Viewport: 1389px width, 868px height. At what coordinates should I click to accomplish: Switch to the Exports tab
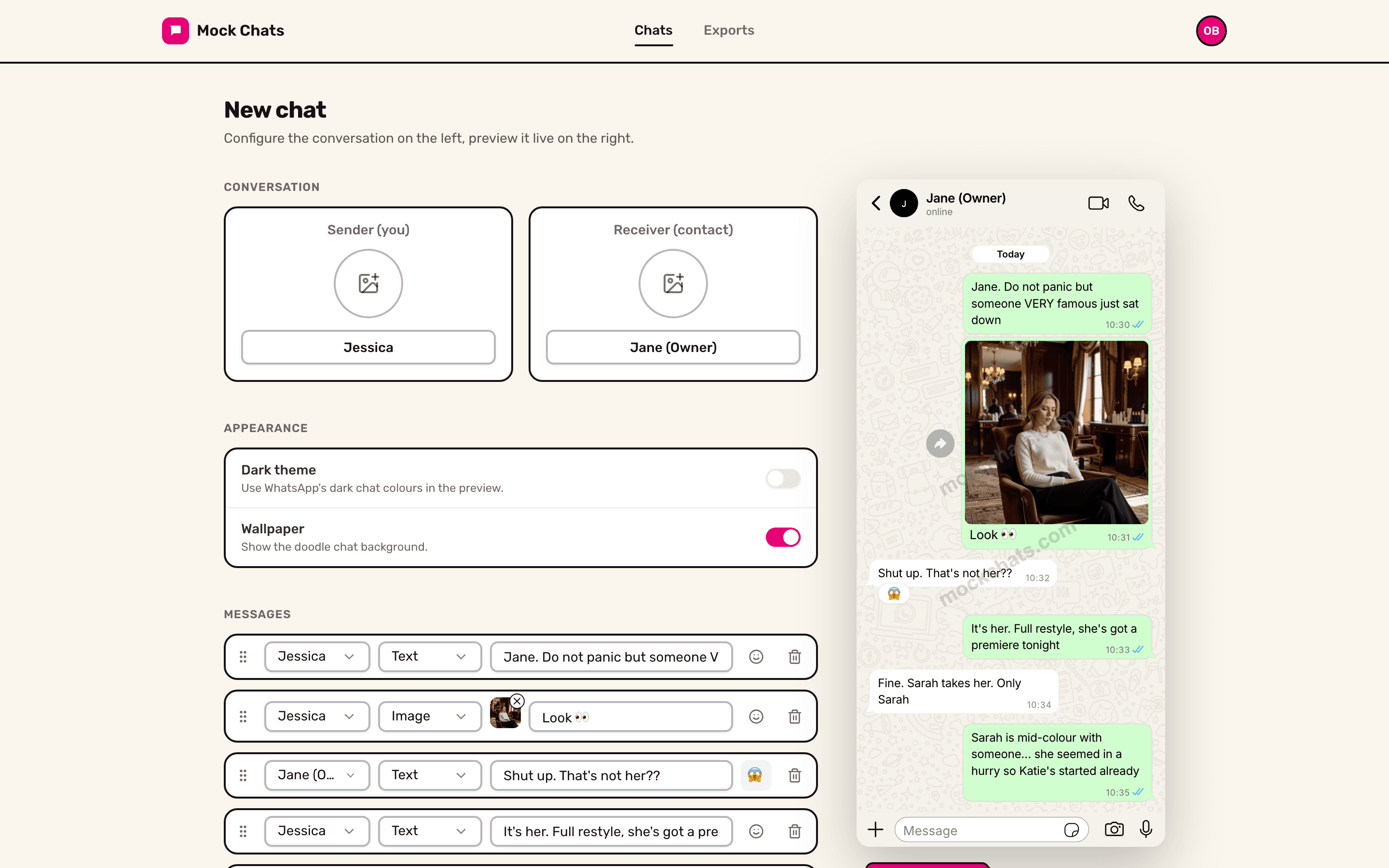[x=728, y=30]
